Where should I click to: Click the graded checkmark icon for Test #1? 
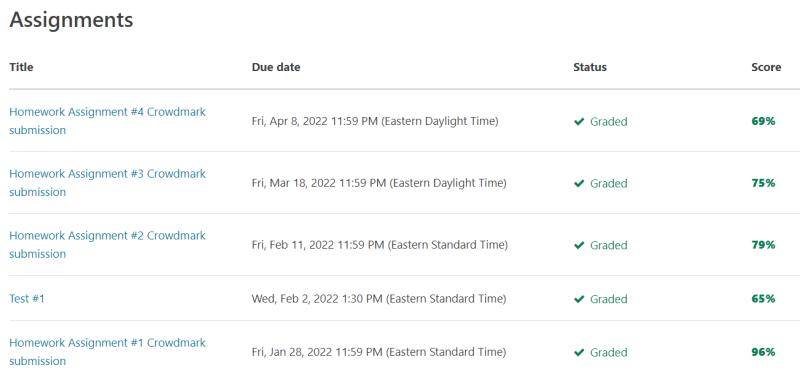pos(579,299)
